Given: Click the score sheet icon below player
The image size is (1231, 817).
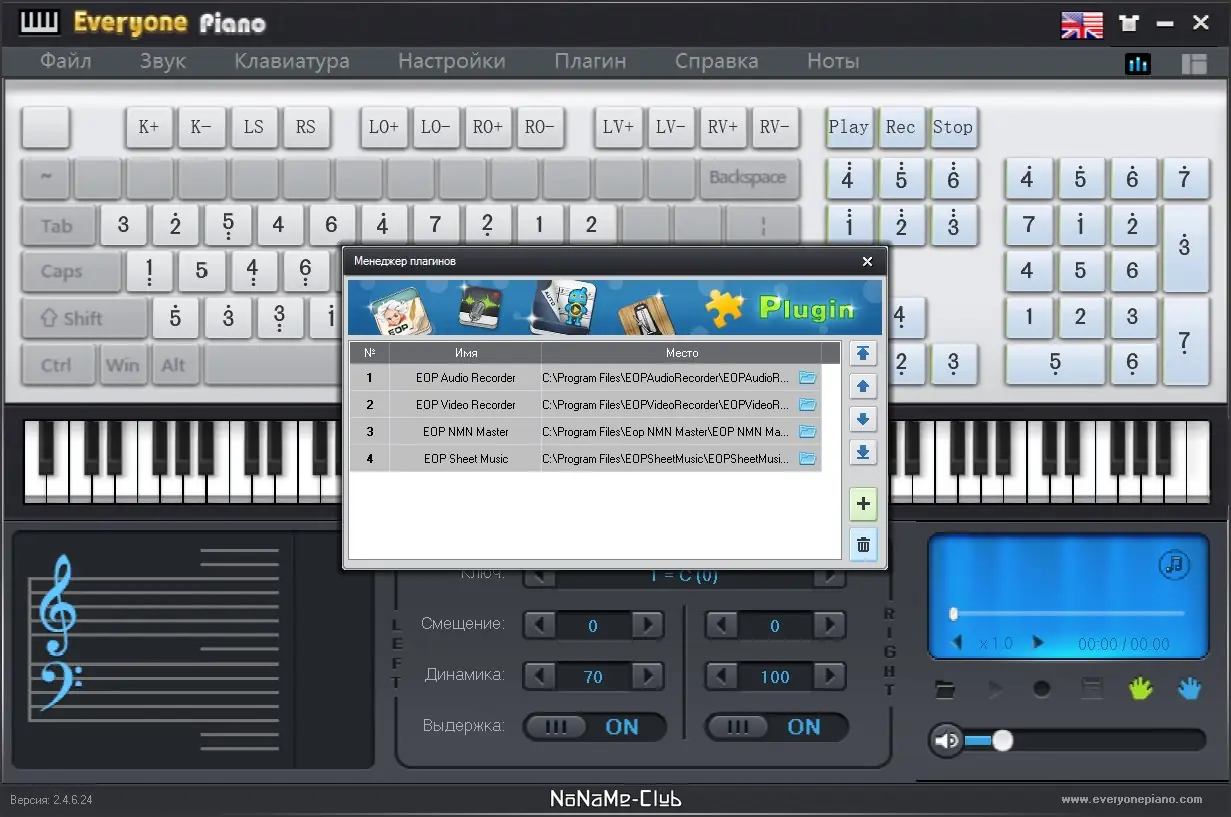Looking at the screenshot, I should [1092, 689].
